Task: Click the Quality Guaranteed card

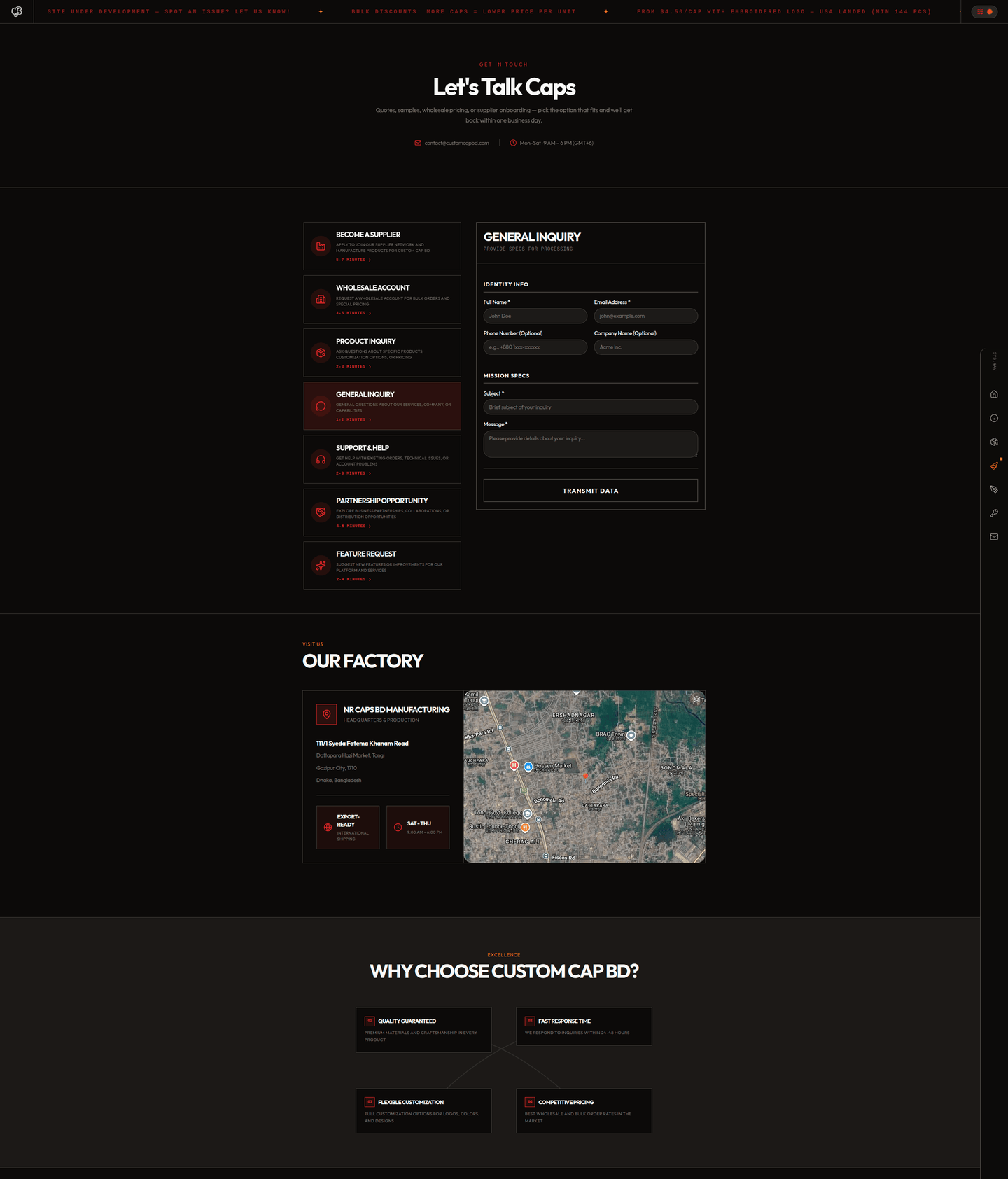Action: (x=423, y=1030)
